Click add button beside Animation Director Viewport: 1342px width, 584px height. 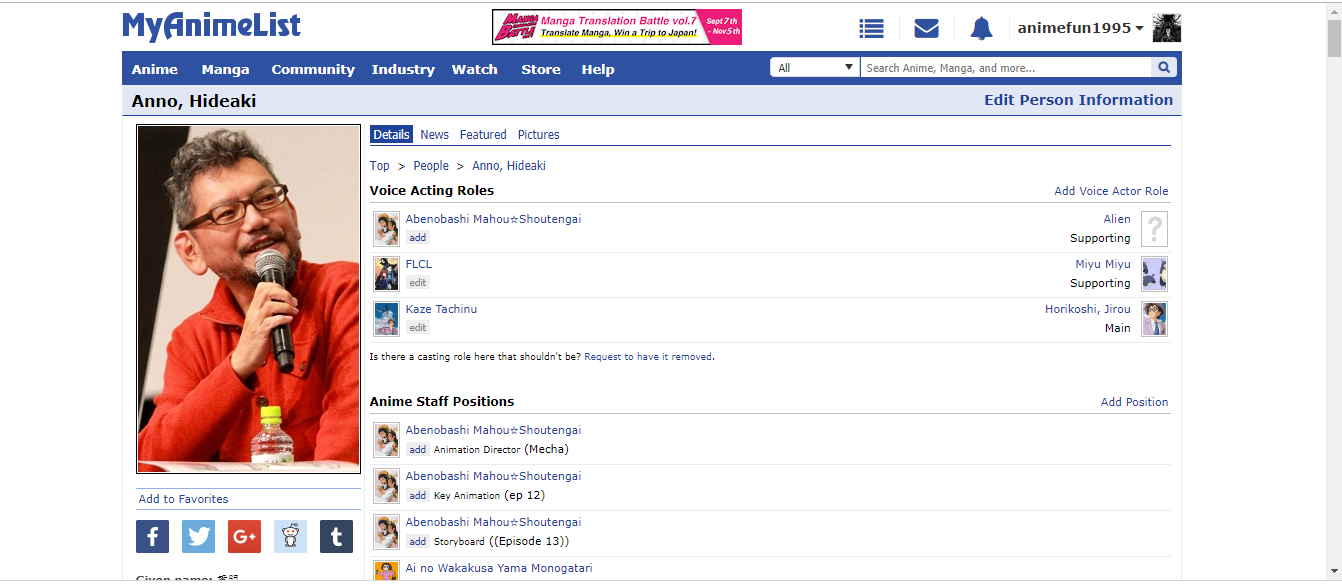pos(418,450)
